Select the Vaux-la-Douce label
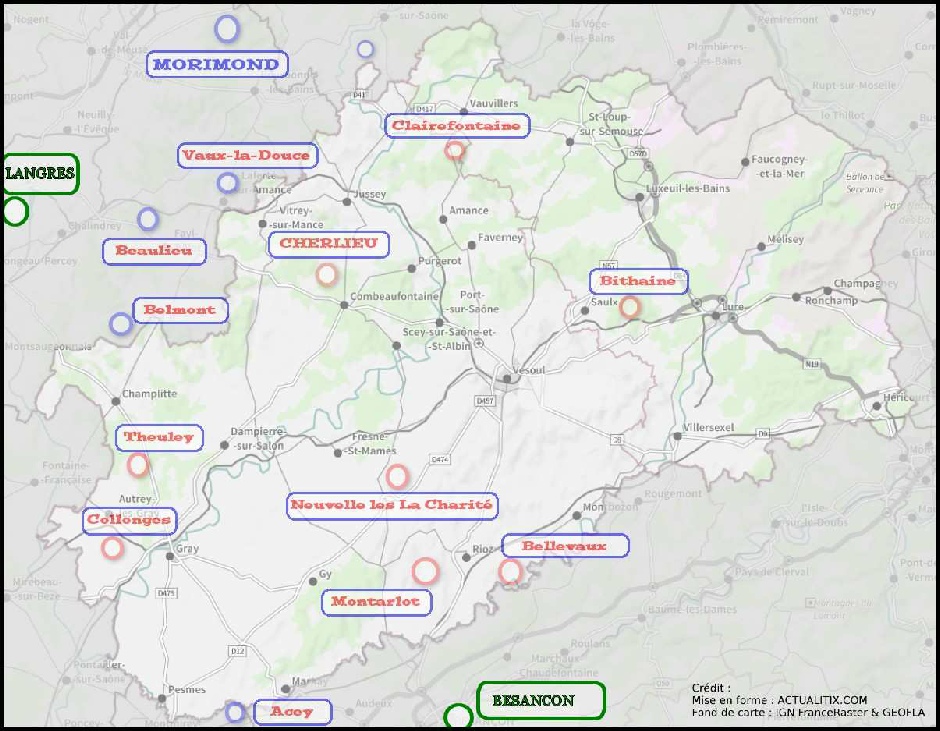This screenshot has width=940, height=731. (248, 155)
